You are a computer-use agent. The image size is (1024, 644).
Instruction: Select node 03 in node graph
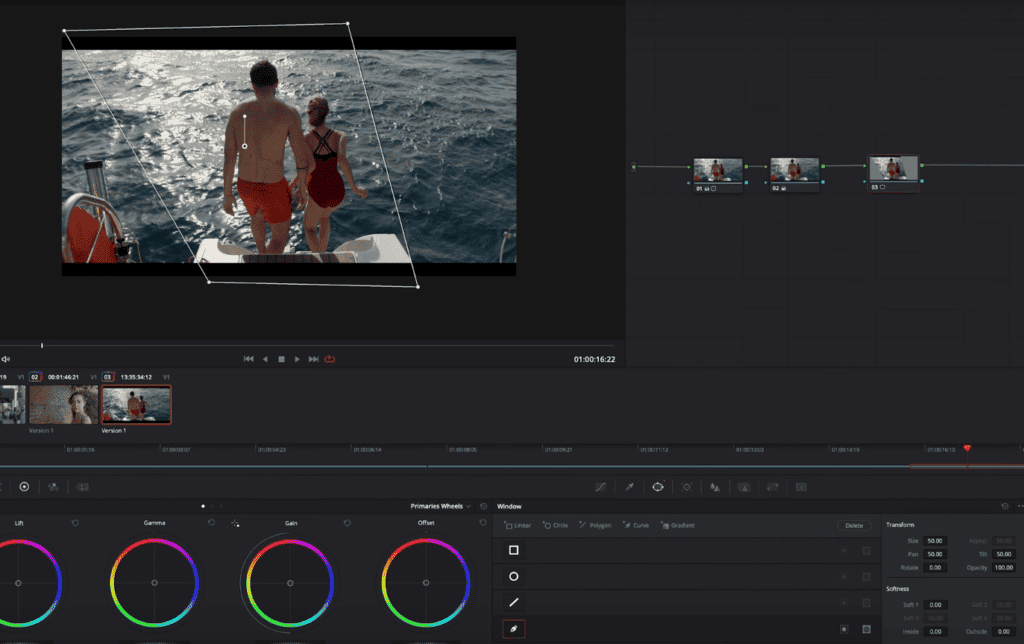pos(893,174)
